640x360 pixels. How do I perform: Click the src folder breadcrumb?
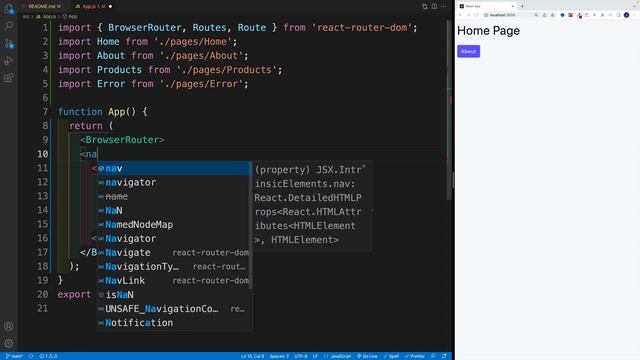(x=26, y=17)
